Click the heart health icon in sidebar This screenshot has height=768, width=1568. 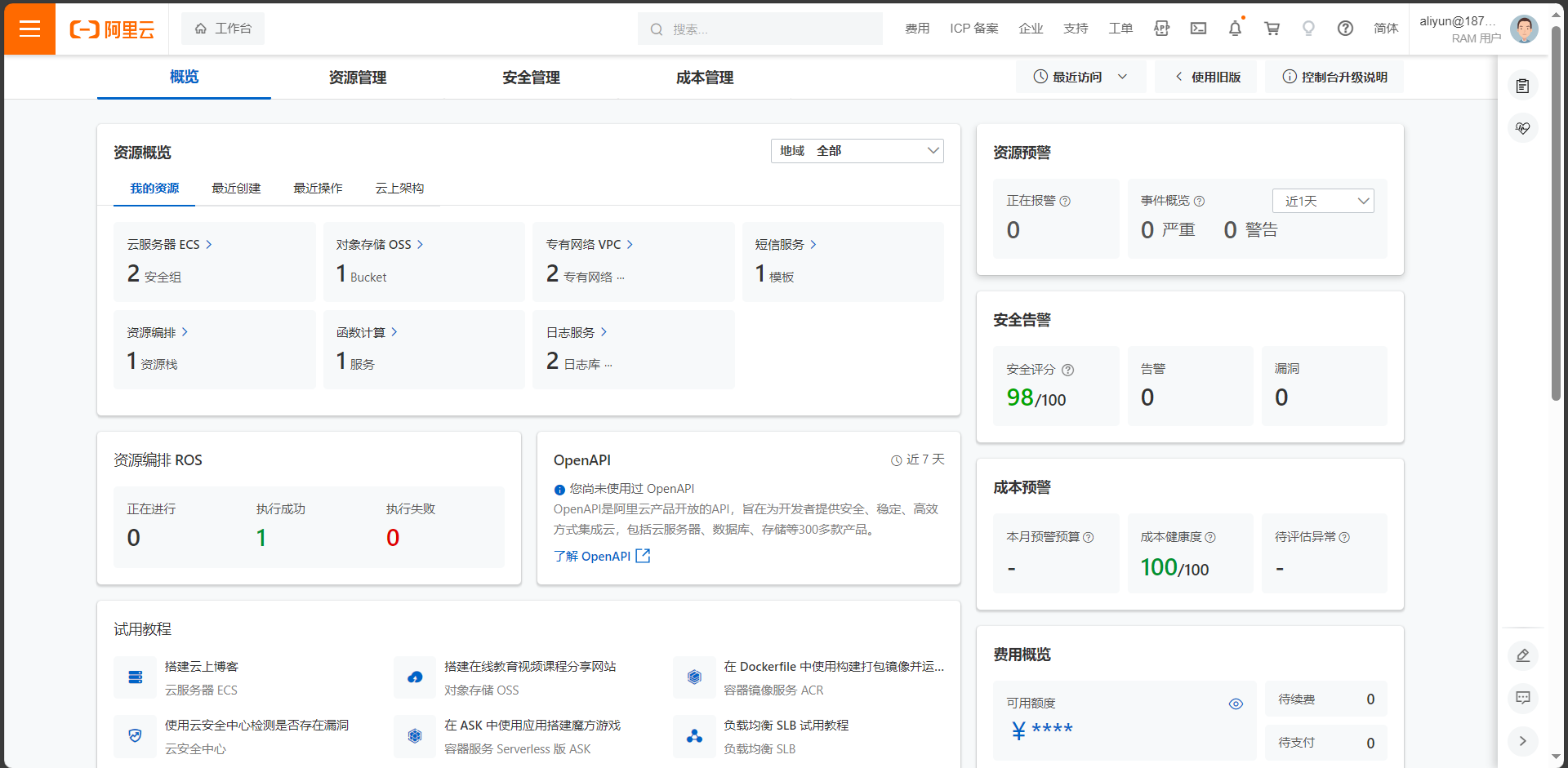[x=1522, y=128]
